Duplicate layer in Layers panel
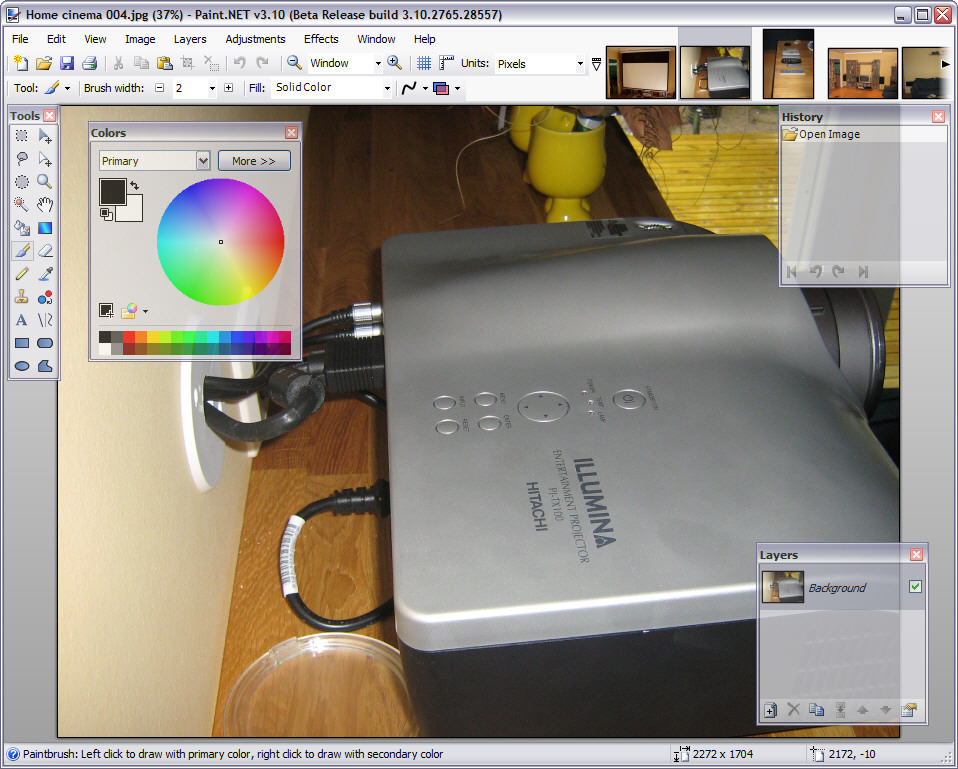The height and width of the screenshot is (769, 958). pos(816,710)
